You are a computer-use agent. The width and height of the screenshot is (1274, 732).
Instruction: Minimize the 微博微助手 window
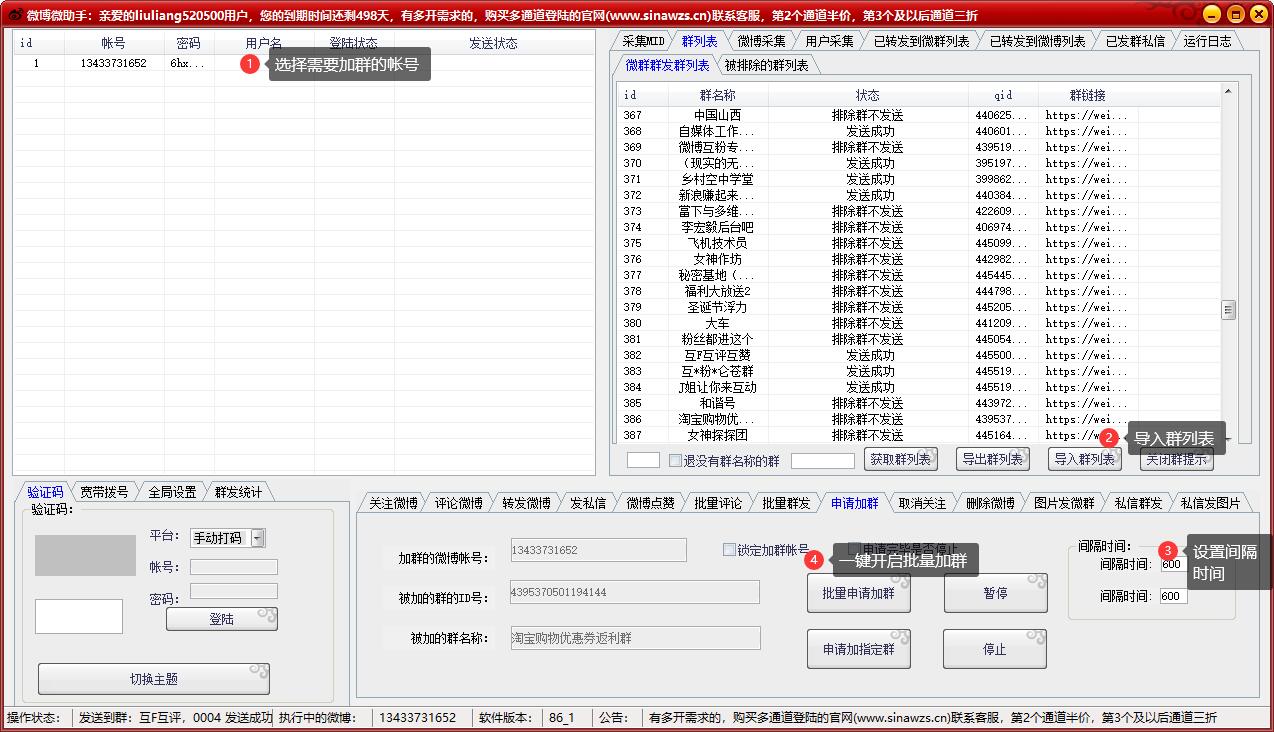1211,14
